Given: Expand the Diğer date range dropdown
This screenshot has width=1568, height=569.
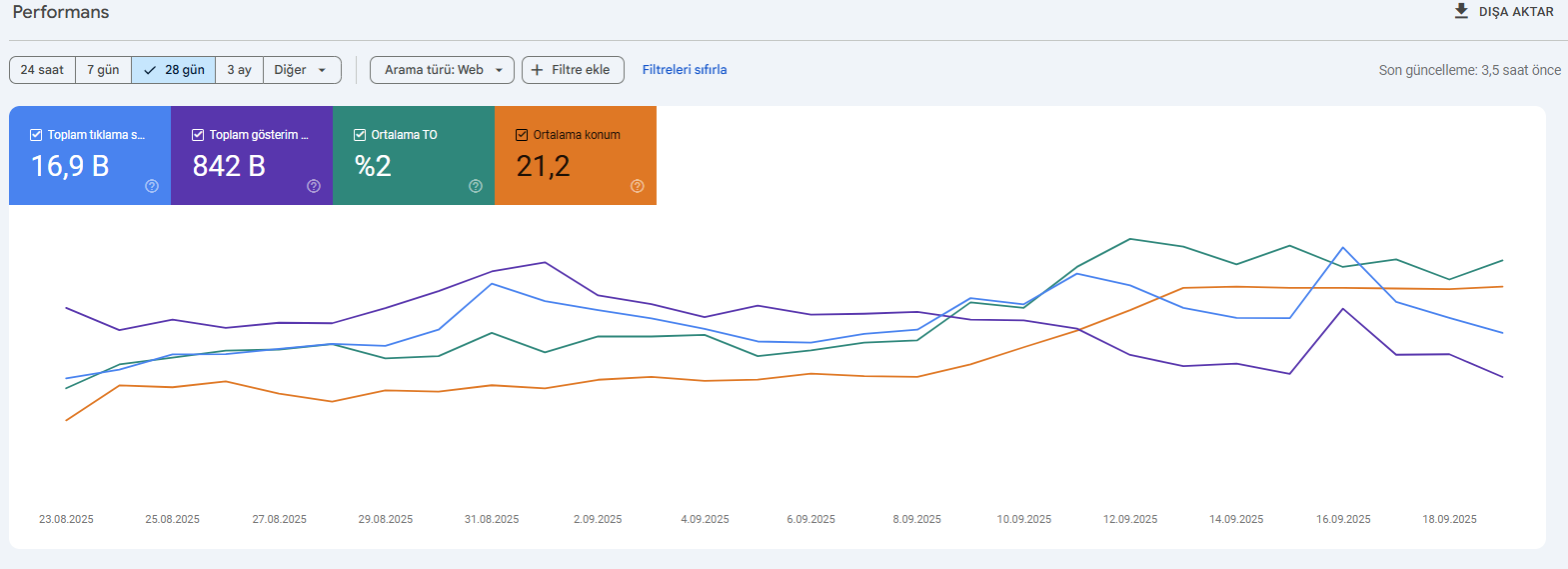Looking at the screenshot, I should [301, 70].
